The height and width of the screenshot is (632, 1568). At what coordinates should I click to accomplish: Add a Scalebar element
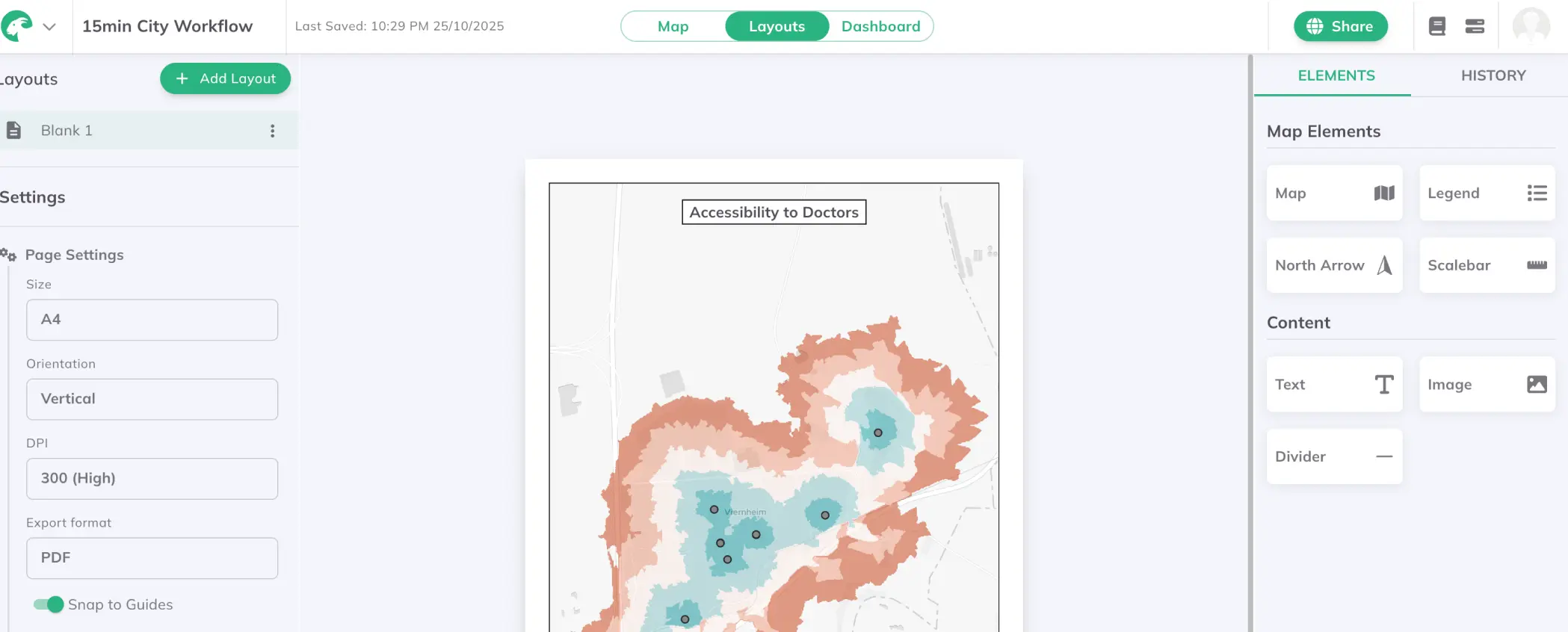[x=1487, y=265]
